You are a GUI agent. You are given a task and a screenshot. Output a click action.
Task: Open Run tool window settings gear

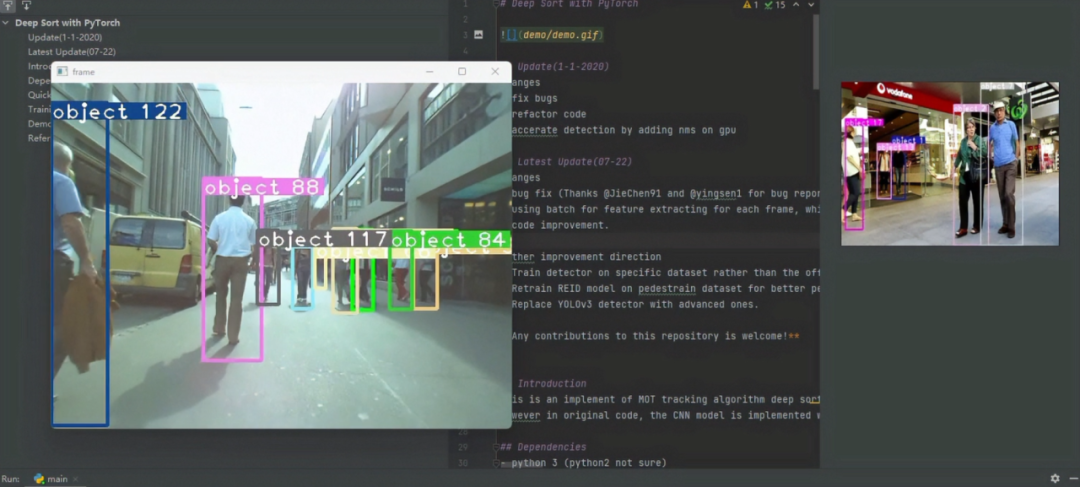(x=1055, y=478)
